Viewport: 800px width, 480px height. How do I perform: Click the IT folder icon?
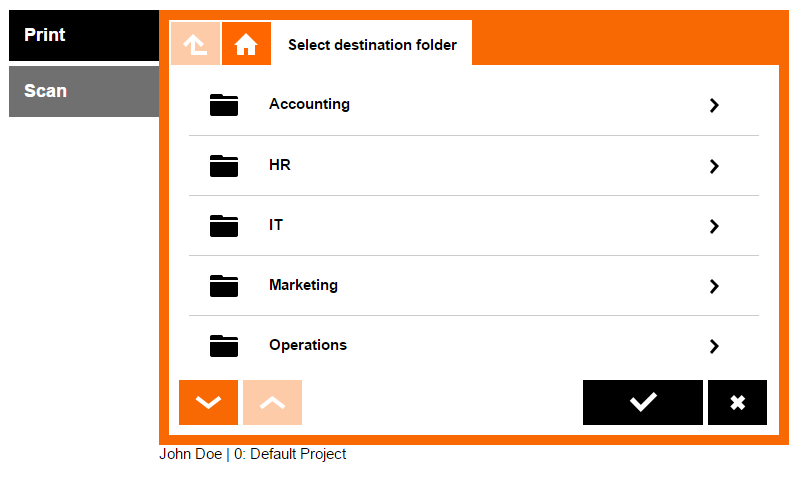click(x=224, y=226)
